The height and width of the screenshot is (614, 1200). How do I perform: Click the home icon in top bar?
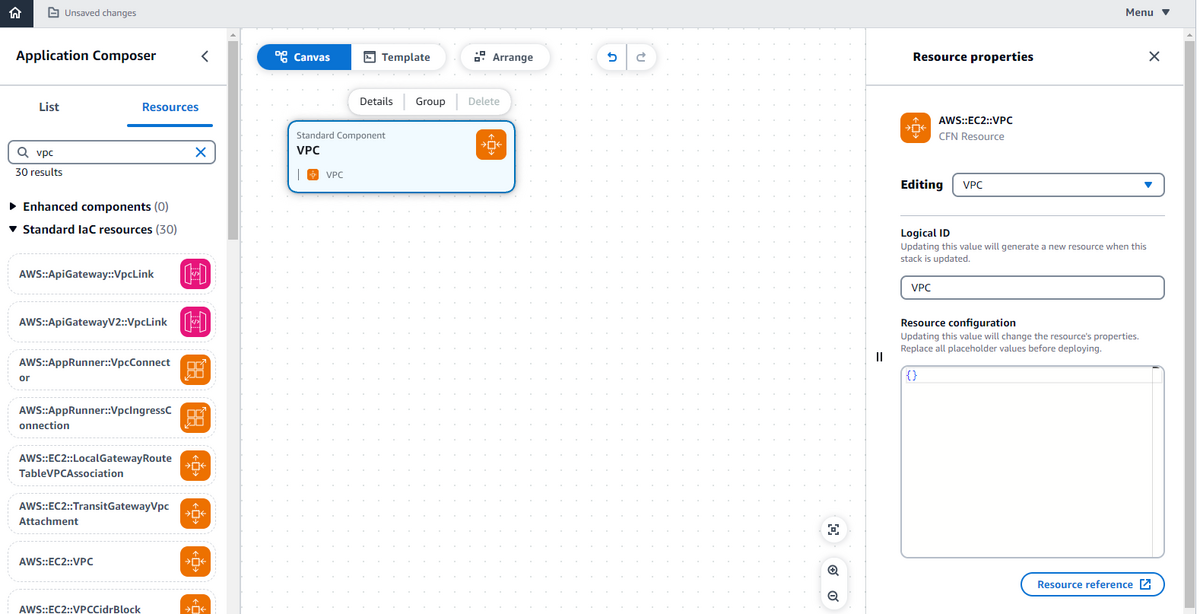[14, 13]
